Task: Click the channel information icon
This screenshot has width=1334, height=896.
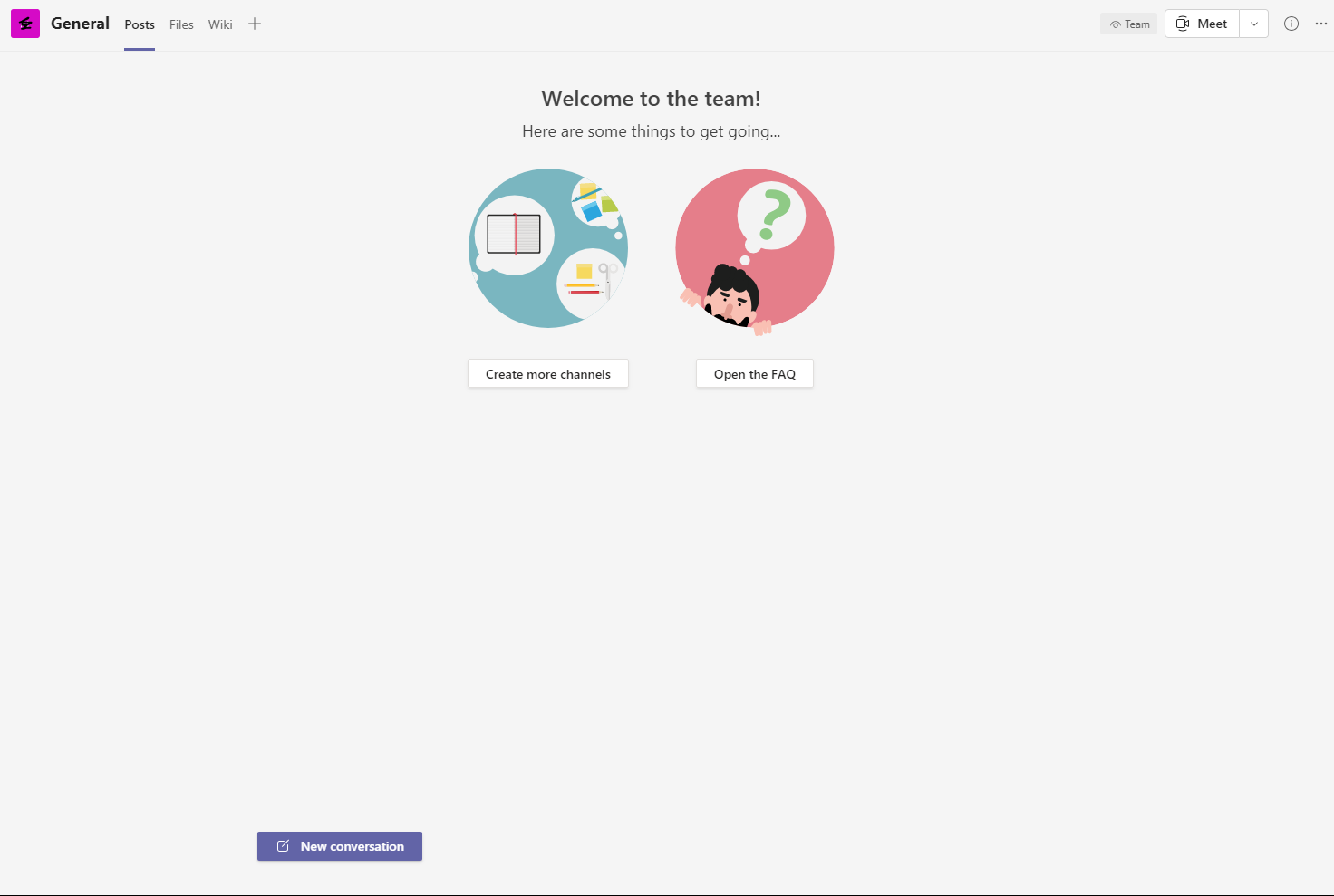Action: tap(1290, 24)
